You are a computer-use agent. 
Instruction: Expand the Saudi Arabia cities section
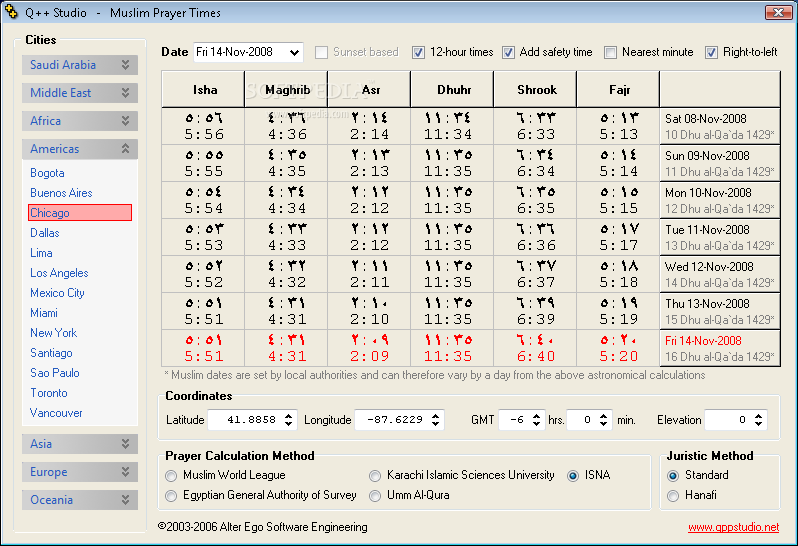click(80, 65)
